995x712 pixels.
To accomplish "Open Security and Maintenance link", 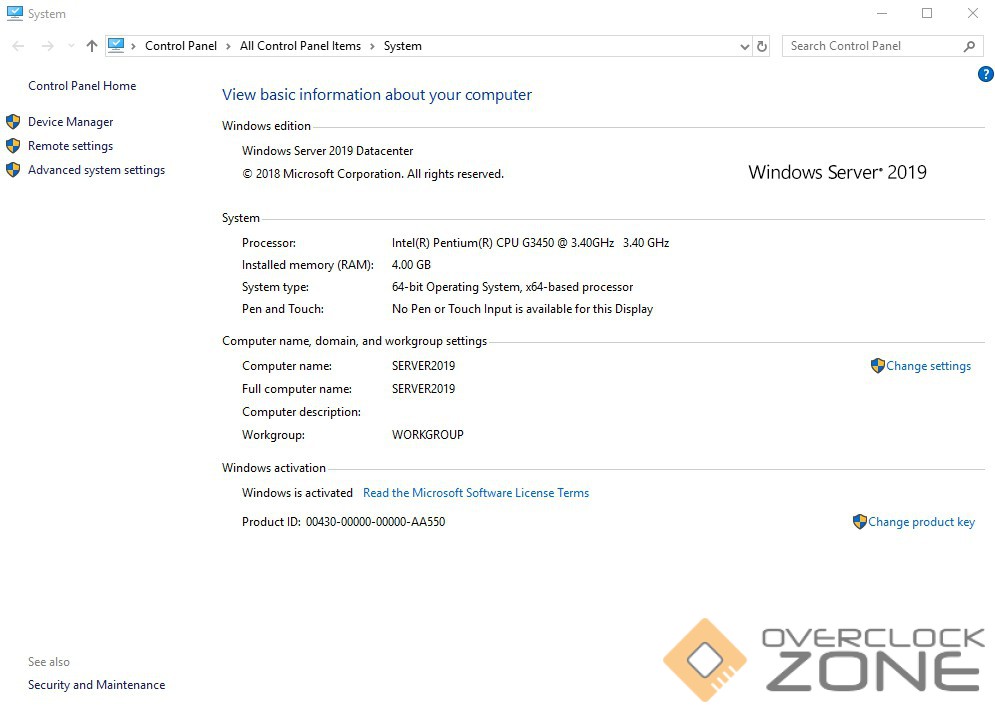I will click(96, 685).
